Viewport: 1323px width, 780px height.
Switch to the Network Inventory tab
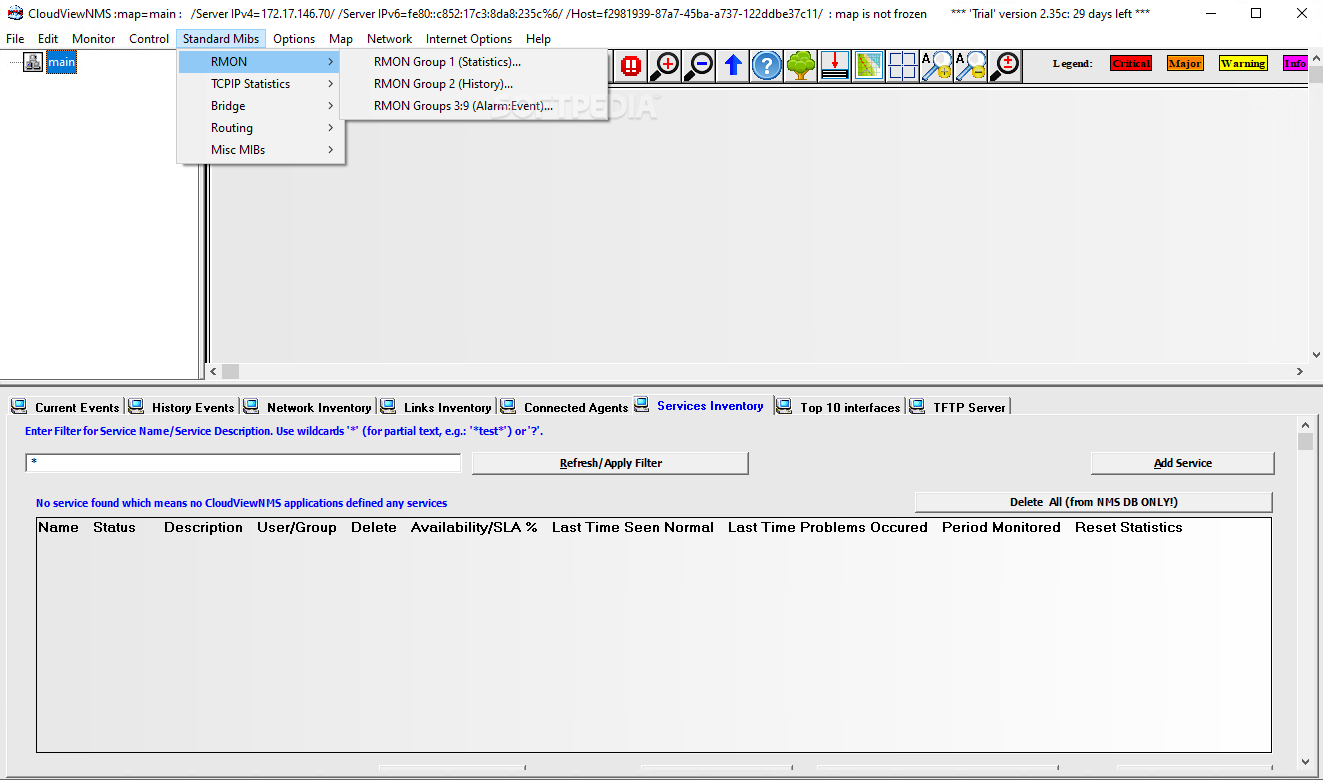tap(308, 407)
